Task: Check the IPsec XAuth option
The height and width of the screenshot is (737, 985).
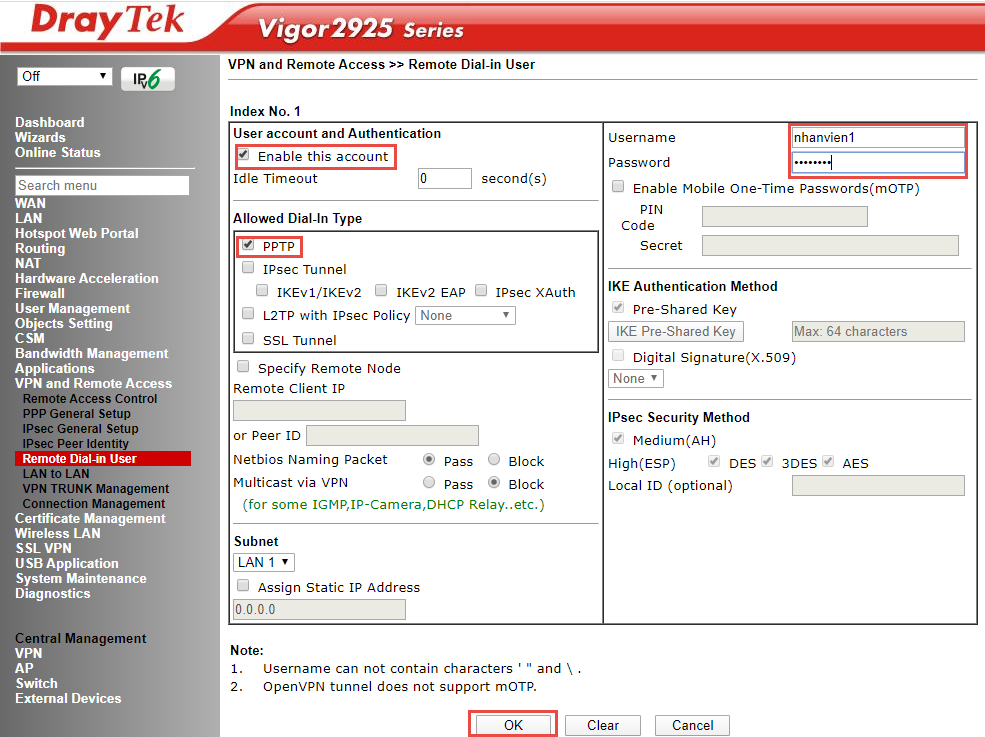Action: coord(481,291)
